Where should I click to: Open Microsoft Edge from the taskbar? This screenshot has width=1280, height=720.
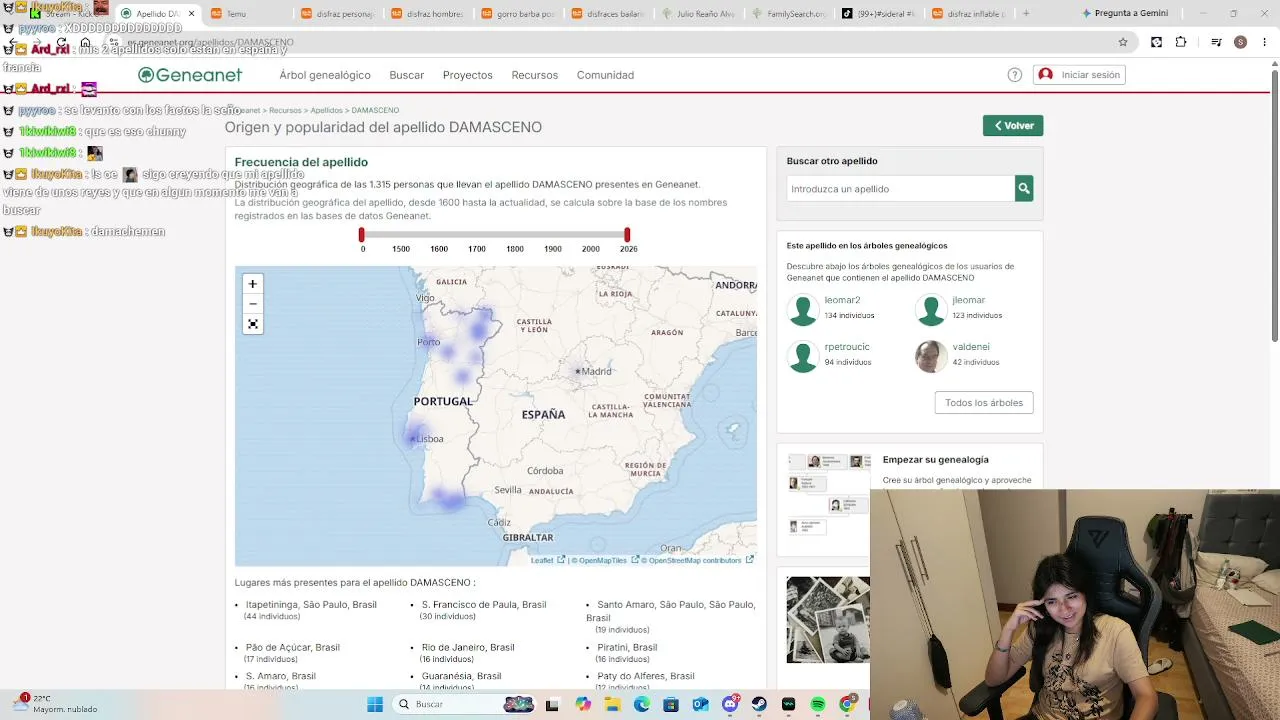[x=642, y=705]
